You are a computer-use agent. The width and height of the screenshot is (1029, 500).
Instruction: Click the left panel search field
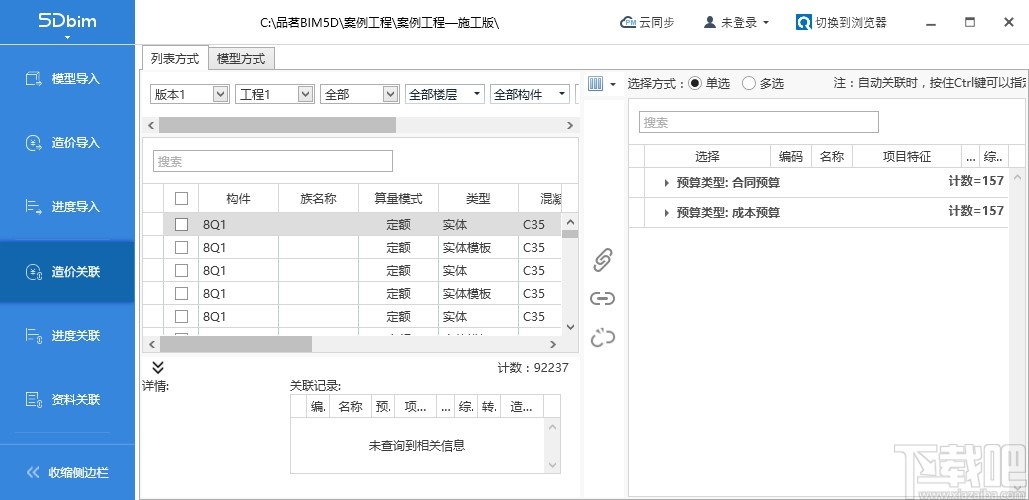[x=273, y=161]
